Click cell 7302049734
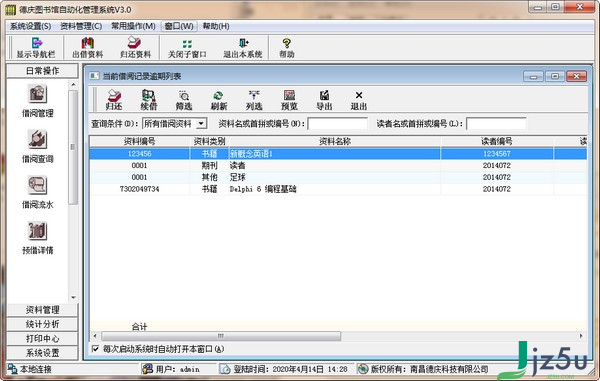The width and height of the screenshot is (600, 381). [x=139, y=189]
